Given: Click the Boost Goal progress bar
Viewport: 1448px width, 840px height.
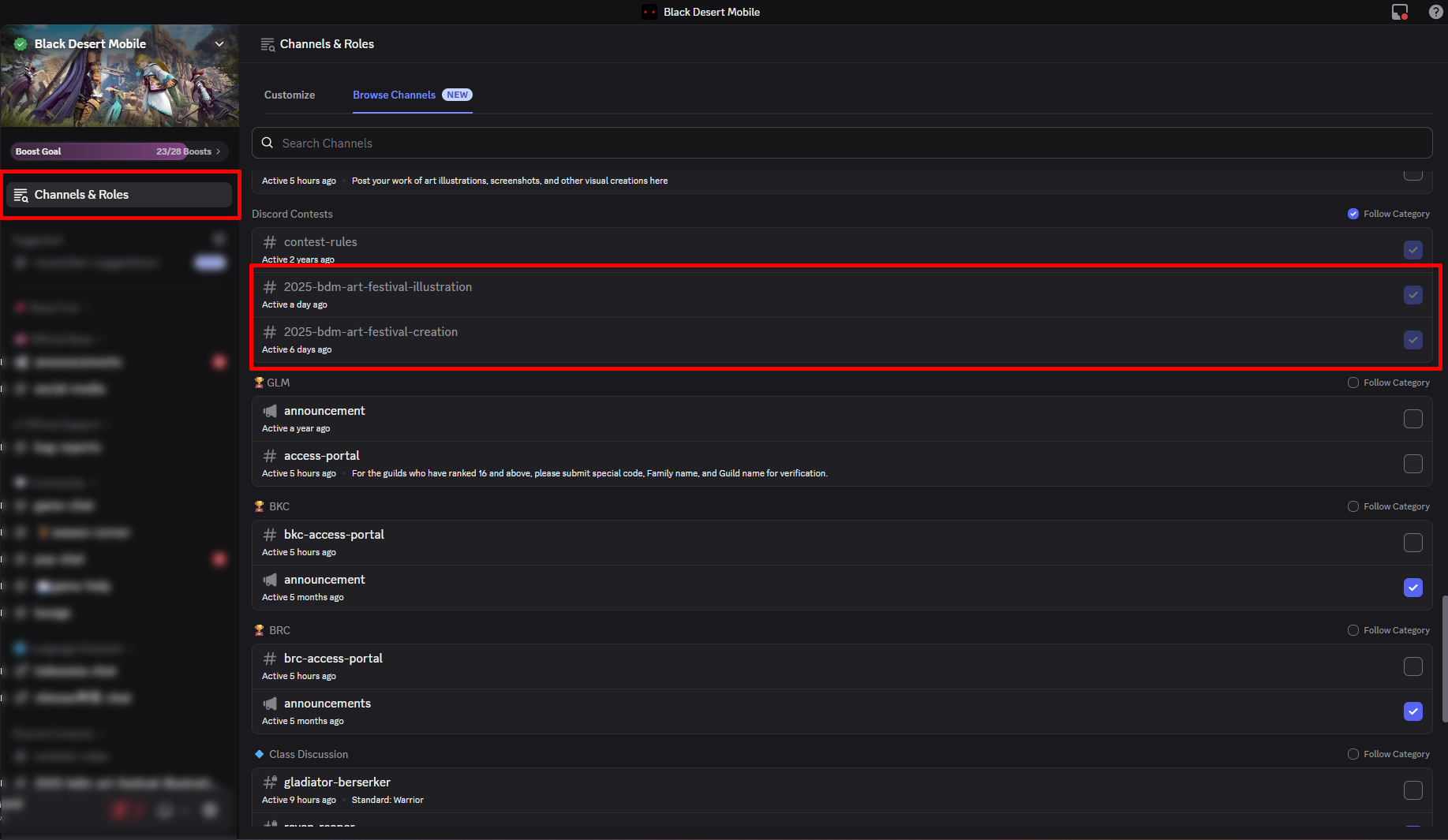Looking at the screenshot, I should pyautogui.click(x=110, y=151).
